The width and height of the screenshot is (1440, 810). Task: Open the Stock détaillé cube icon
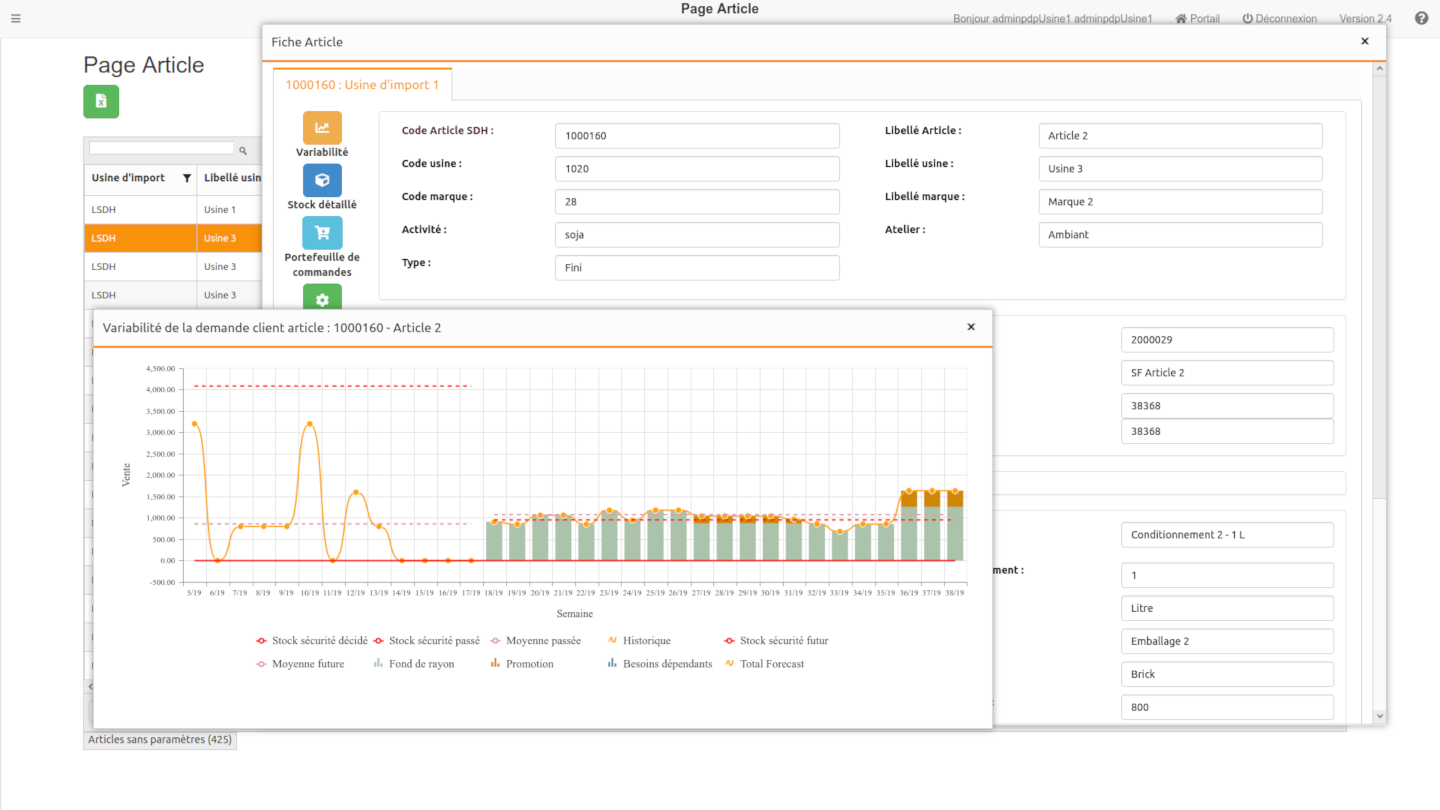coord(322,180)
